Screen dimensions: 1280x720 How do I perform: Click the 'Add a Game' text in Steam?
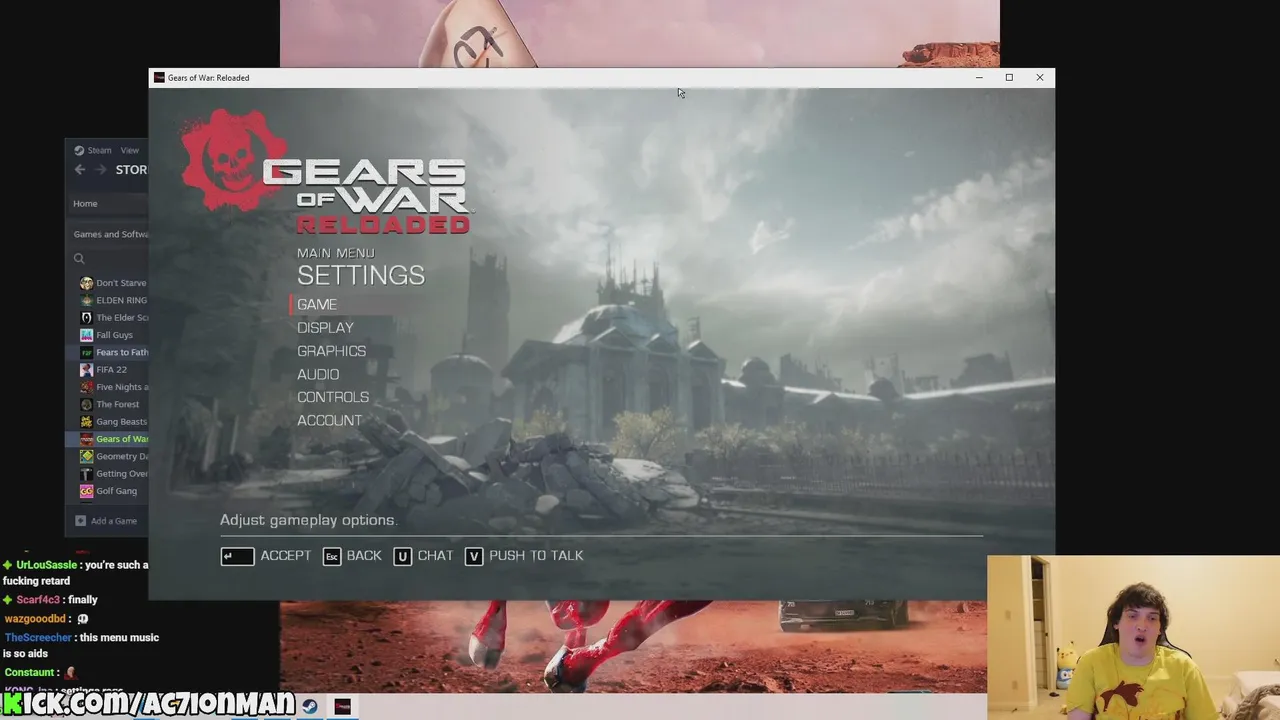114,521
